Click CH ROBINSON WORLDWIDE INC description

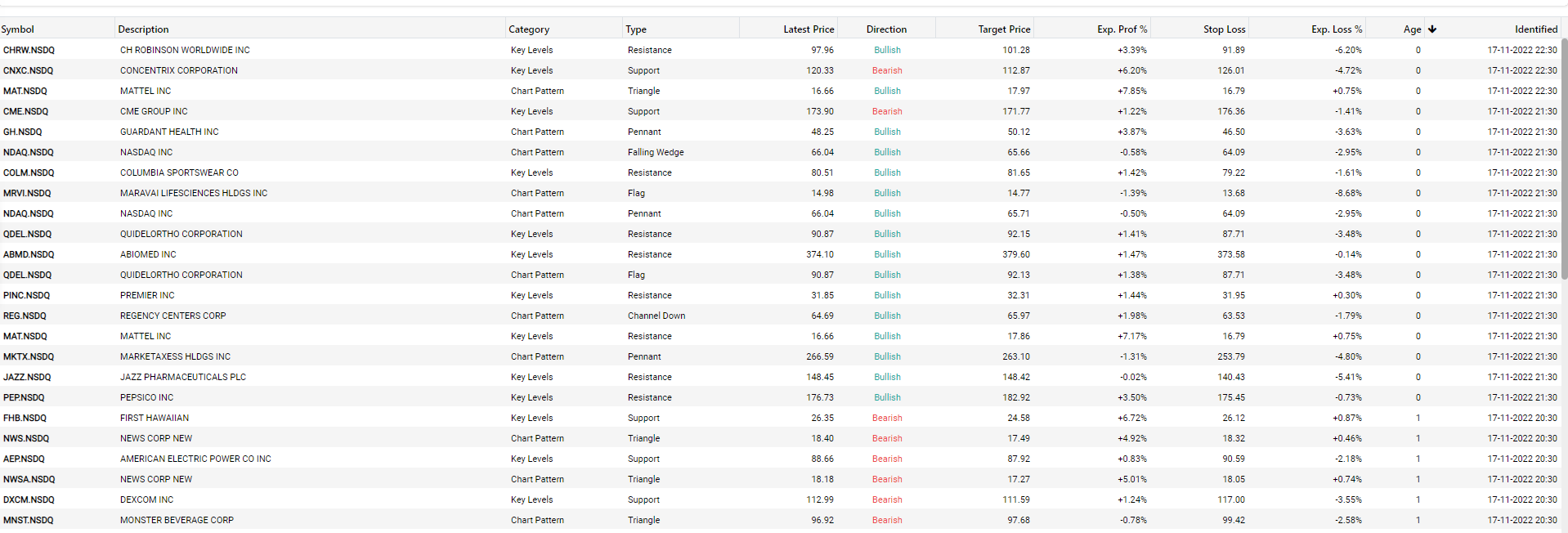(185, 50)
